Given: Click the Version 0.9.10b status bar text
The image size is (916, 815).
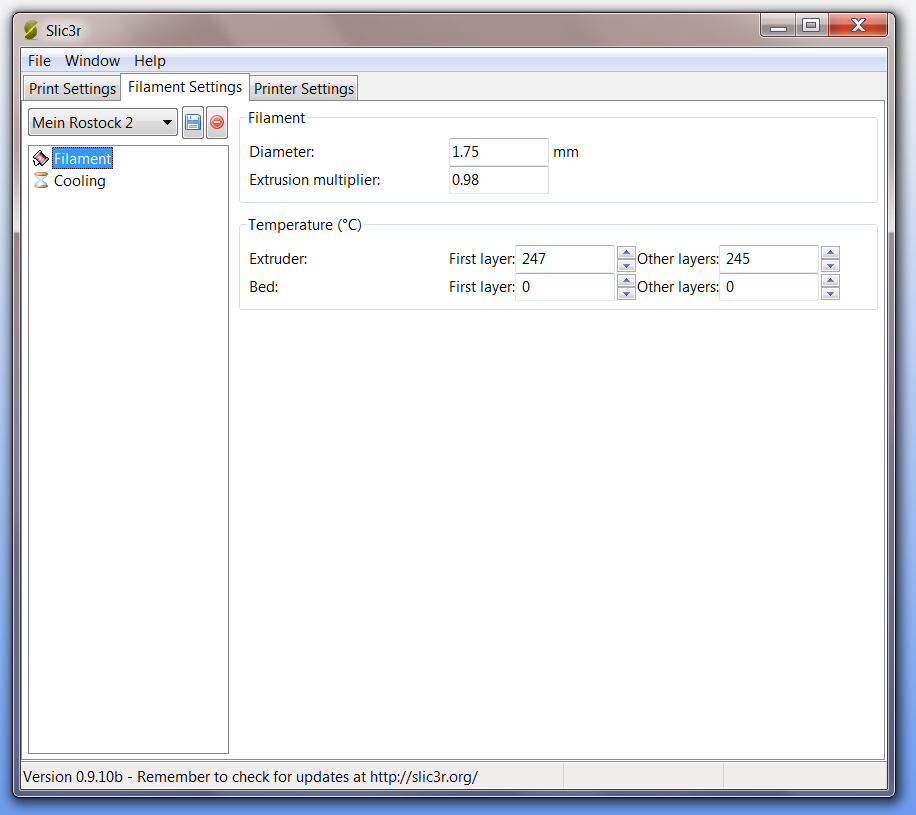Looking at the screenshot, I should (x=250, y=777).
